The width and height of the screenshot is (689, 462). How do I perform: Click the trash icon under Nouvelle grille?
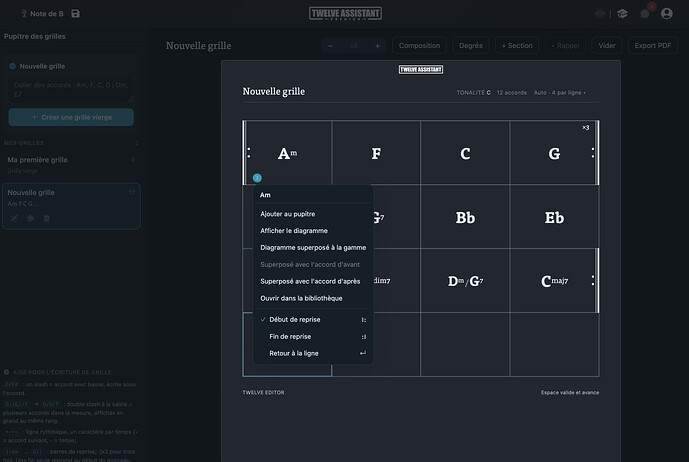click(x=47, y=218)
